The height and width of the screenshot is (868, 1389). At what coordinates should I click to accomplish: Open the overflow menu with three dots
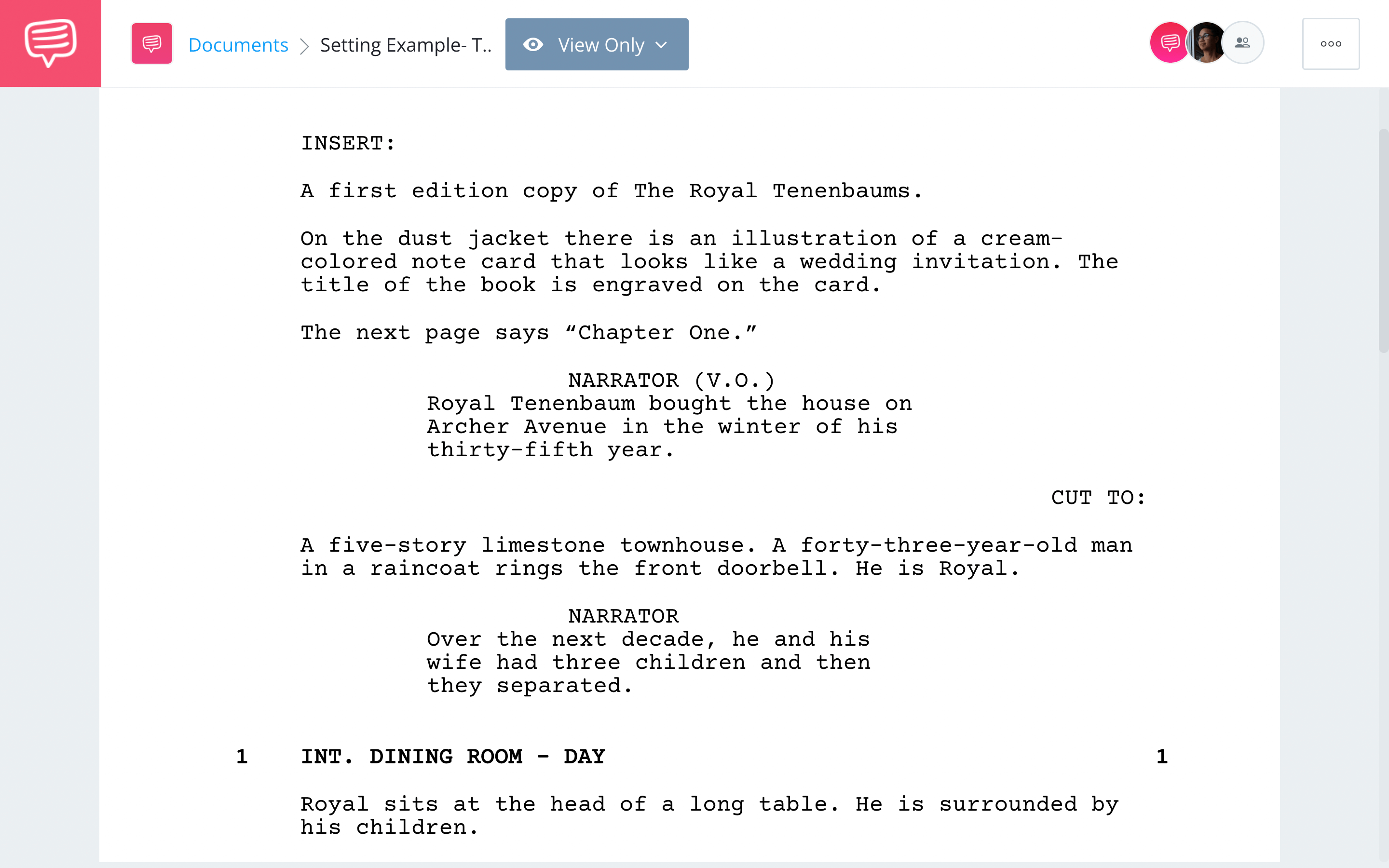pyautogui.click(x=1332, y=44)
